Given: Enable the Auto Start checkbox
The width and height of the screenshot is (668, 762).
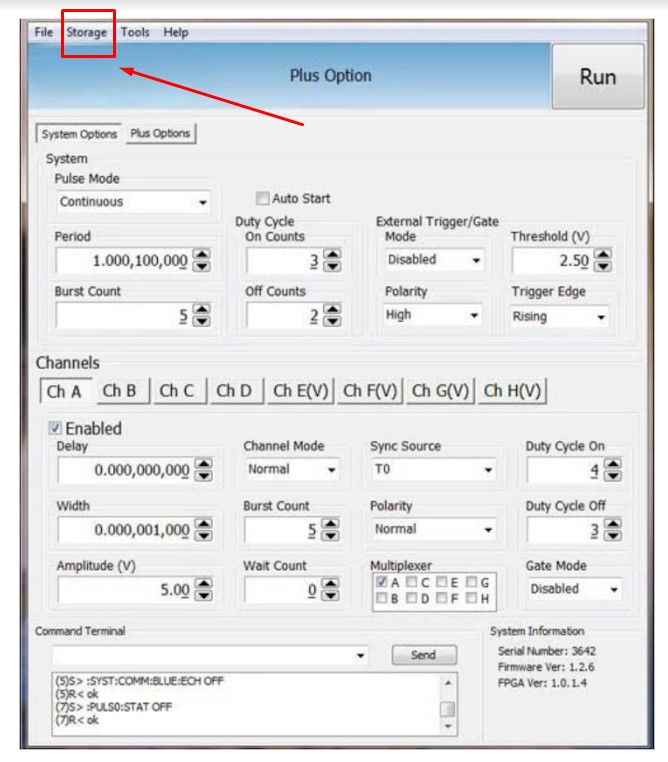Looking at the screenshot, I should (262, 198).
